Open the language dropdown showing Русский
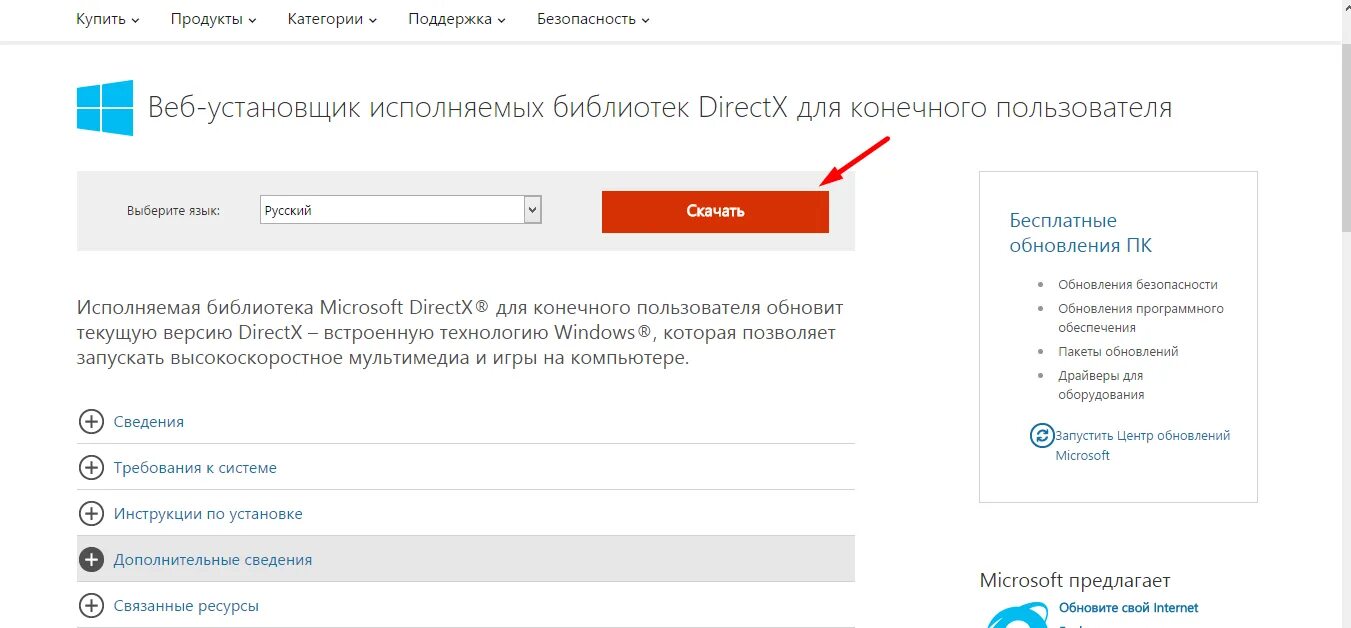 (400, 210)
